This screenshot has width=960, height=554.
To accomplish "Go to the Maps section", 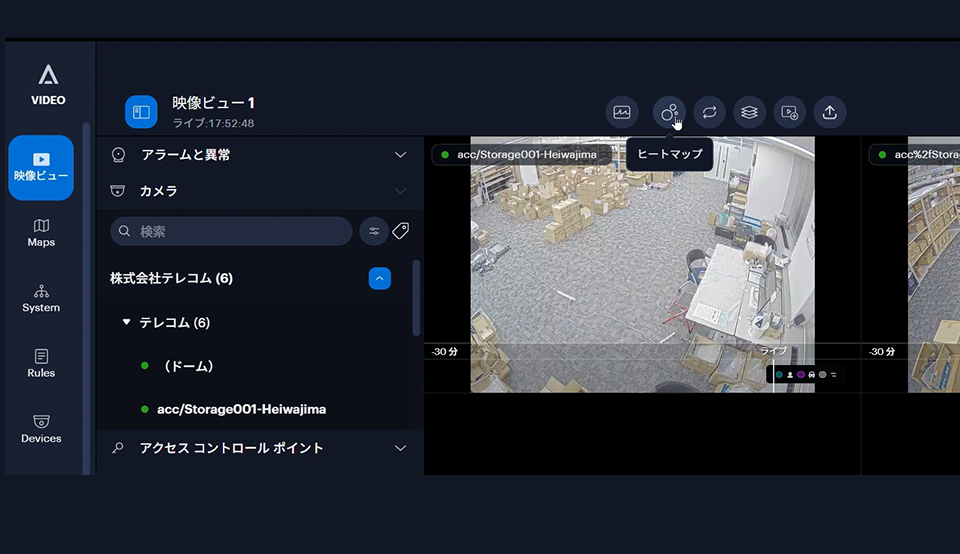I will pyautogui.click(x=41, y=233).
